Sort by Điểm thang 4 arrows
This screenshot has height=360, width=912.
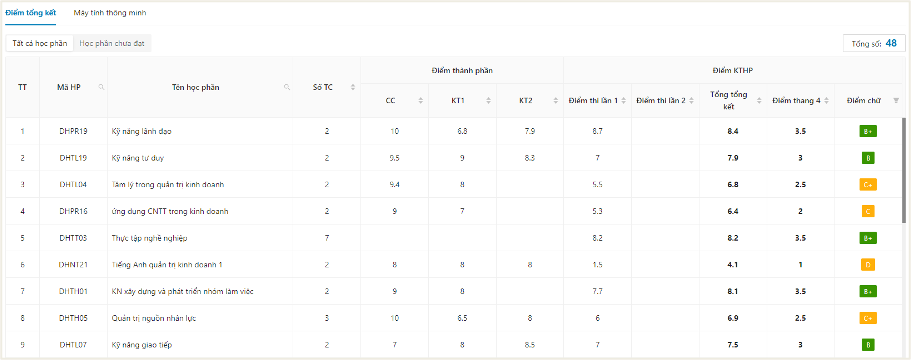pyautogui.click(x=827, y=101)
